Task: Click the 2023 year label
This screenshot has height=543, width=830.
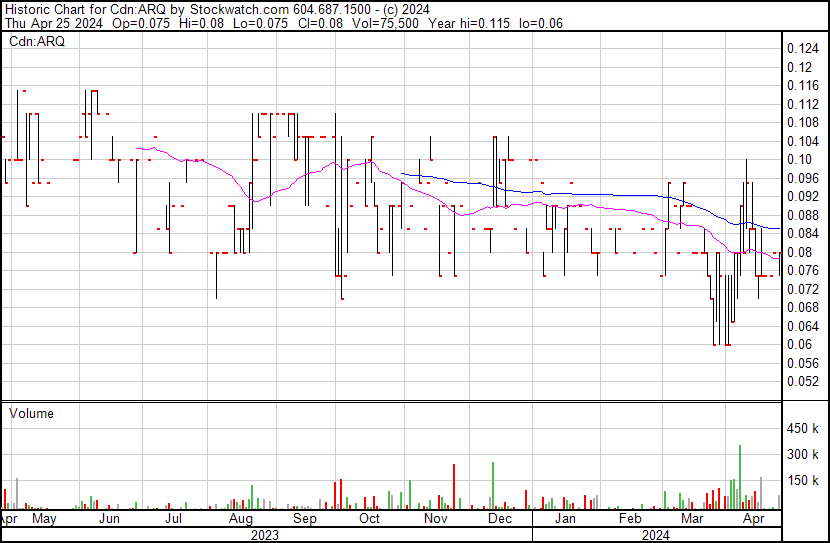Action: (263, 535)
